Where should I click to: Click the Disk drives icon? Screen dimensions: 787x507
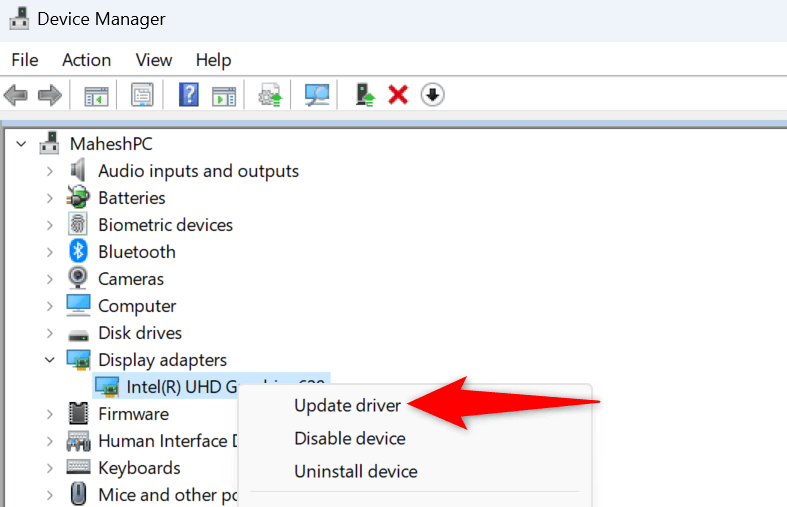click(x=78, y=334)
